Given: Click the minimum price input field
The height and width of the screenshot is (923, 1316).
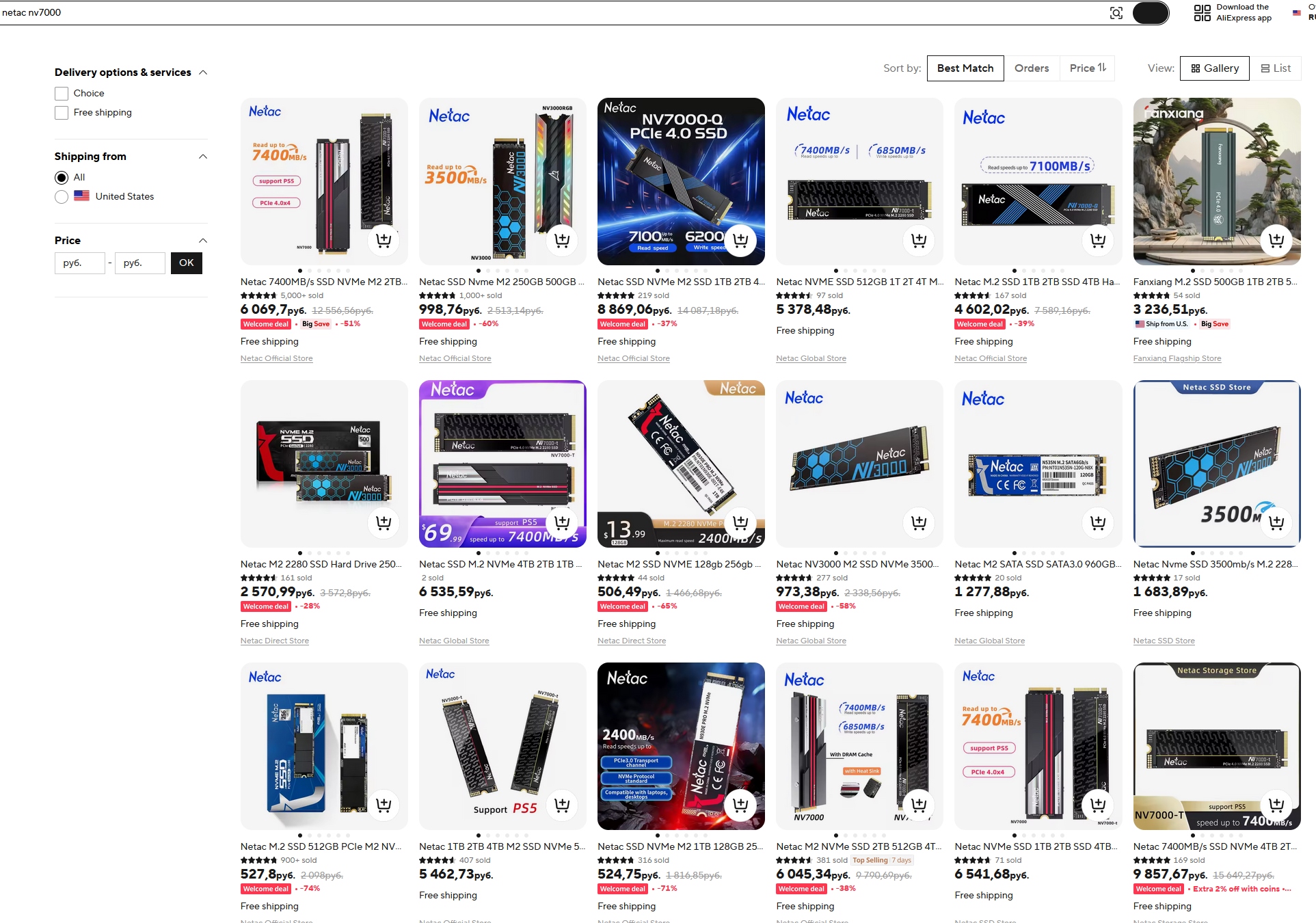Looking at the screenshot, I should [x=80, y=263].
